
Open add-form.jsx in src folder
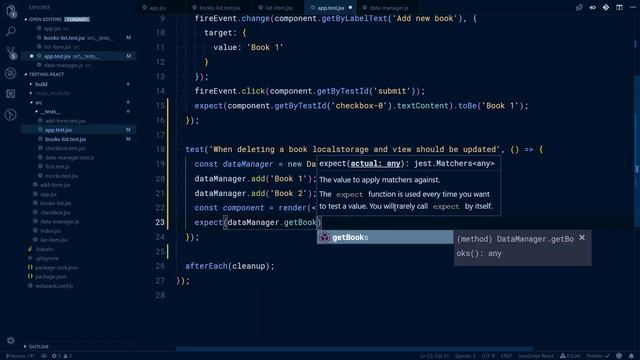(55, 185)
